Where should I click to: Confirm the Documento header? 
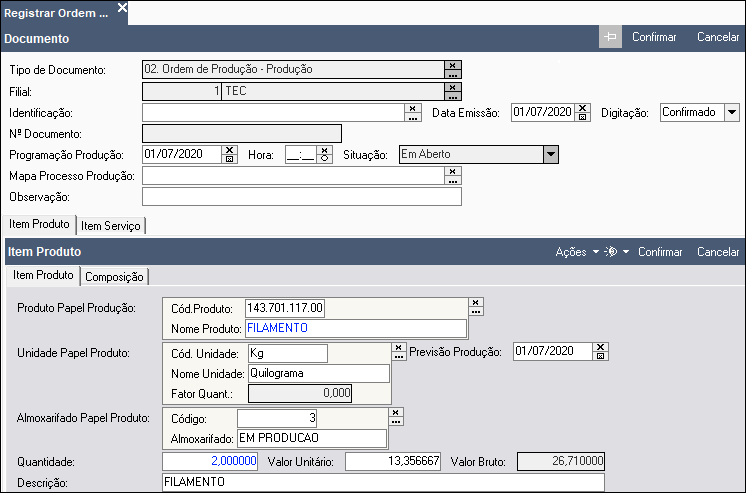[x=654, y=37]
